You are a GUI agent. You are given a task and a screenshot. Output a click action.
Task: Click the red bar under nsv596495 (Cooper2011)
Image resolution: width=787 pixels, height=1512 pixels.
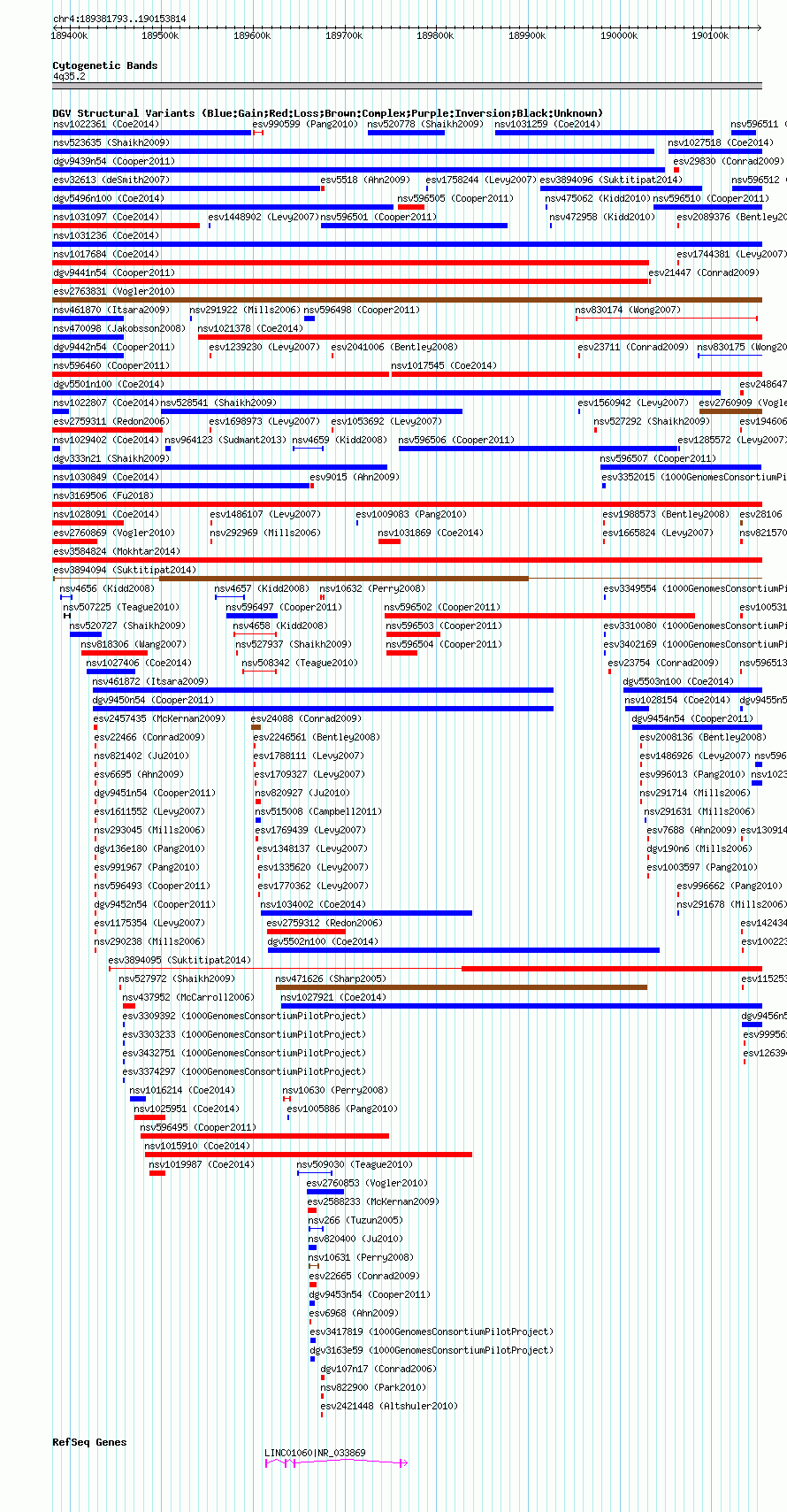pyautogui.click(x=264, y=1136)
